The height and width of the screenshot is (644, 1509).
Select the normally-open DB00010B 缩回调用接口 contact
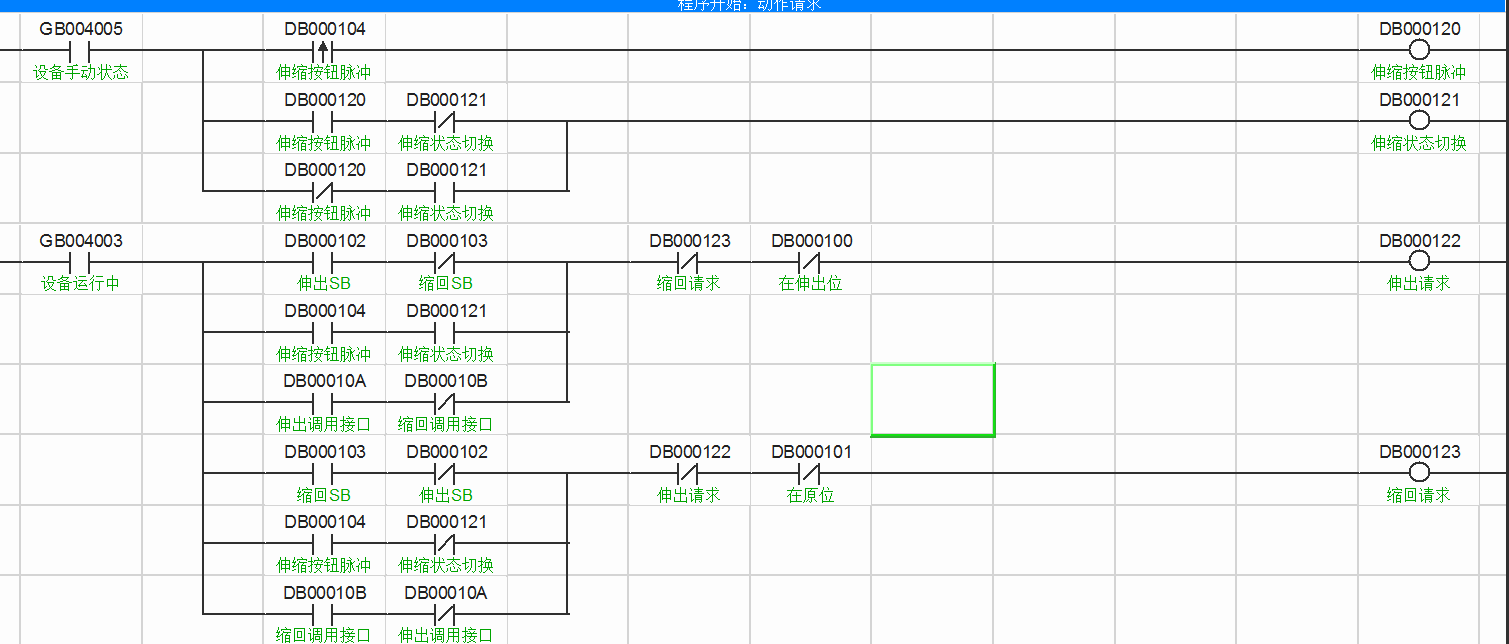[323, 614]
